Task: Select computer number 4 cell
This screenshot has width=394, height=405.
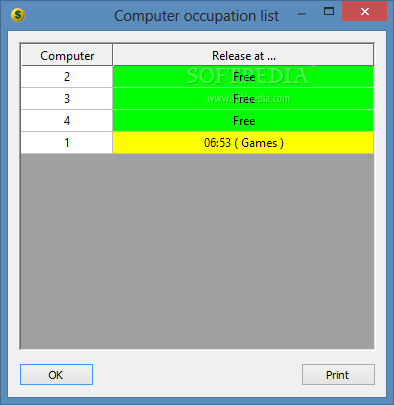Action: pyautogui.click(x=67, y=121)
